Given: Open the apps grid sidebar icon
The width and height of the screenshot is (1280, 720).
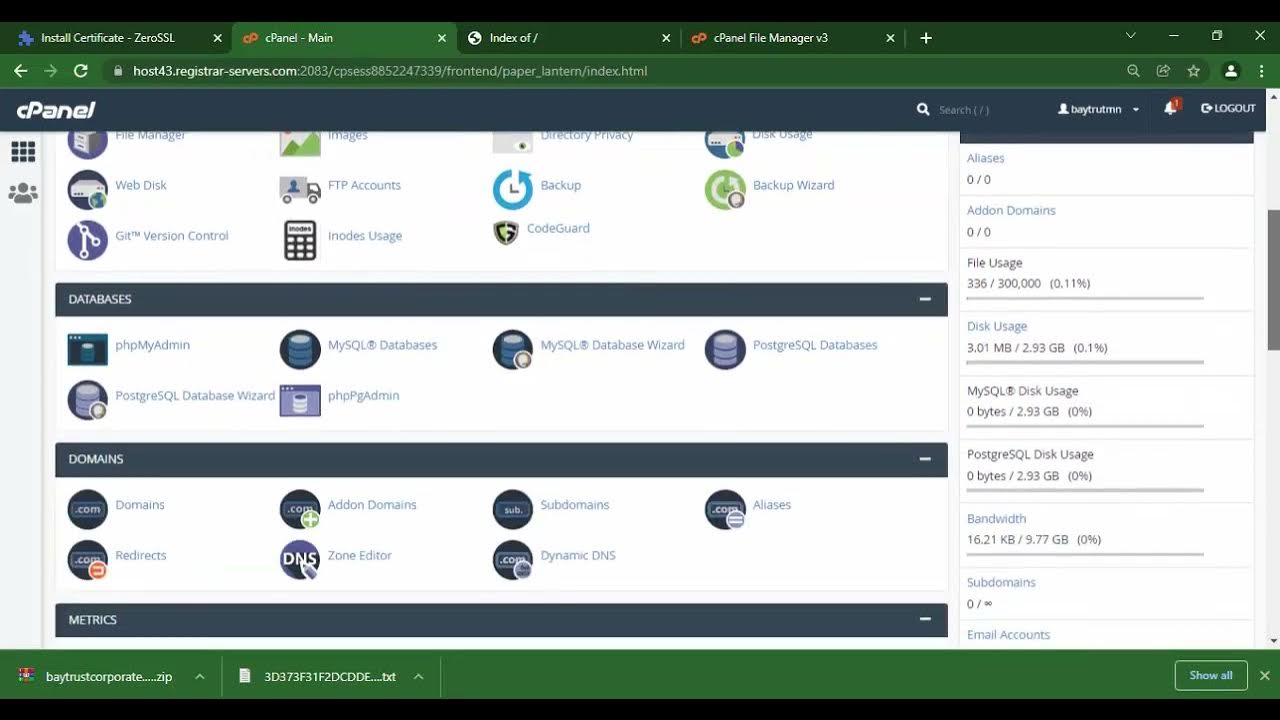Looking at the screenshot, I should tap(23, 152).
